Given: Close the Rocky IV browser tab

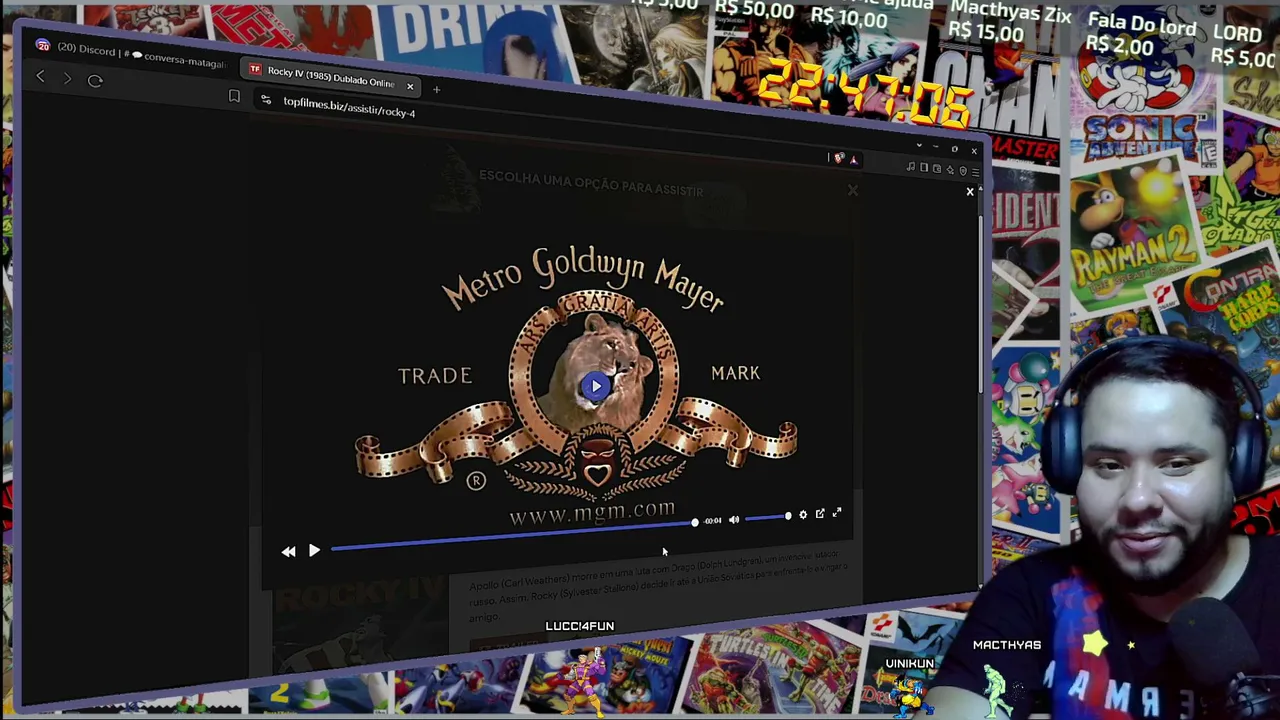Looking at the screenshot, I should 410,87.
